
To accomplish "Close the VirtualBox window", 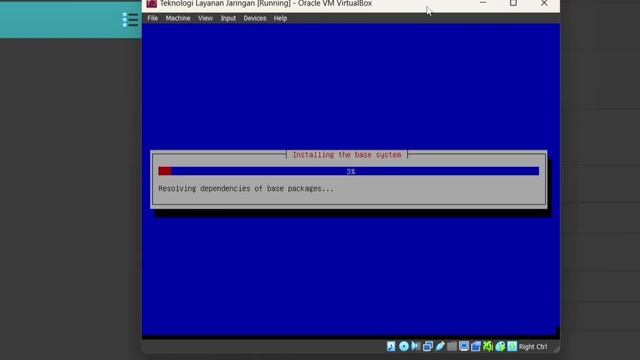I will (544, 3).
